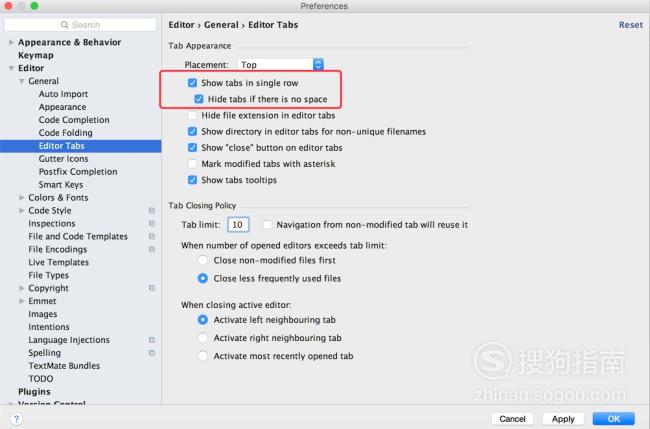Screen dimensions: 650x429
Task: Open Spelling settings
Action: (44, 353)
